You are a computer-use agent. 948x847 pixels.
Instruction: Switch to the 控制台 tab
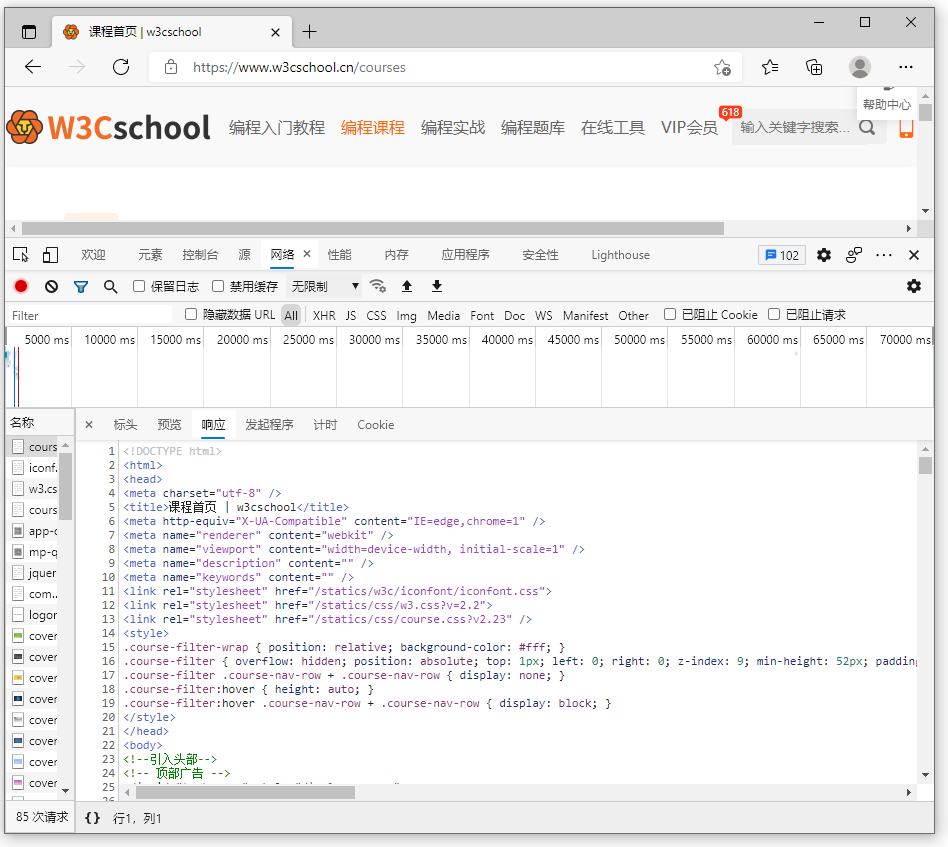point(200,255)
